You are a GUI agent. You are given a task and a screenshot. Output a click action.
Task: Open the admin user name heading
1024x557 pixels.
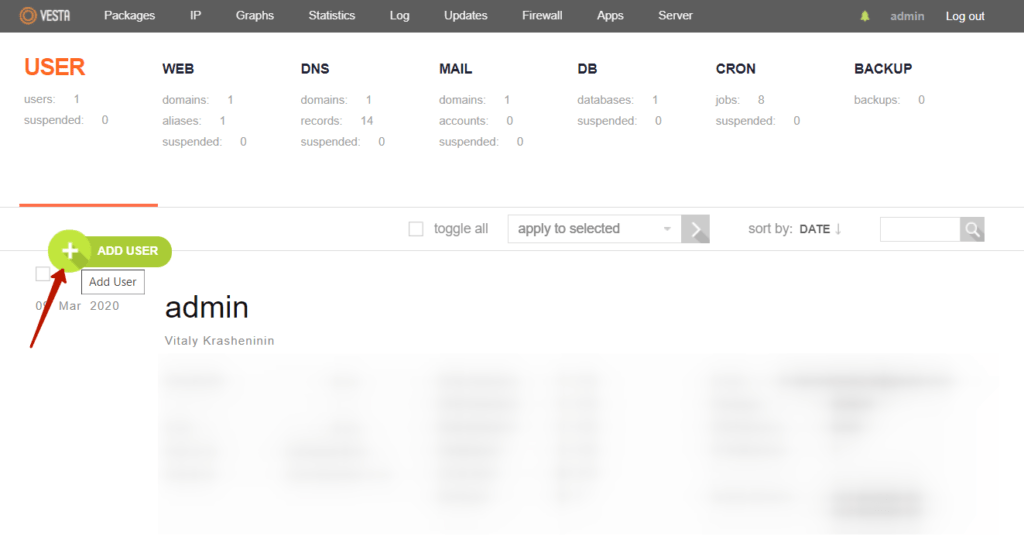(207, 307)
